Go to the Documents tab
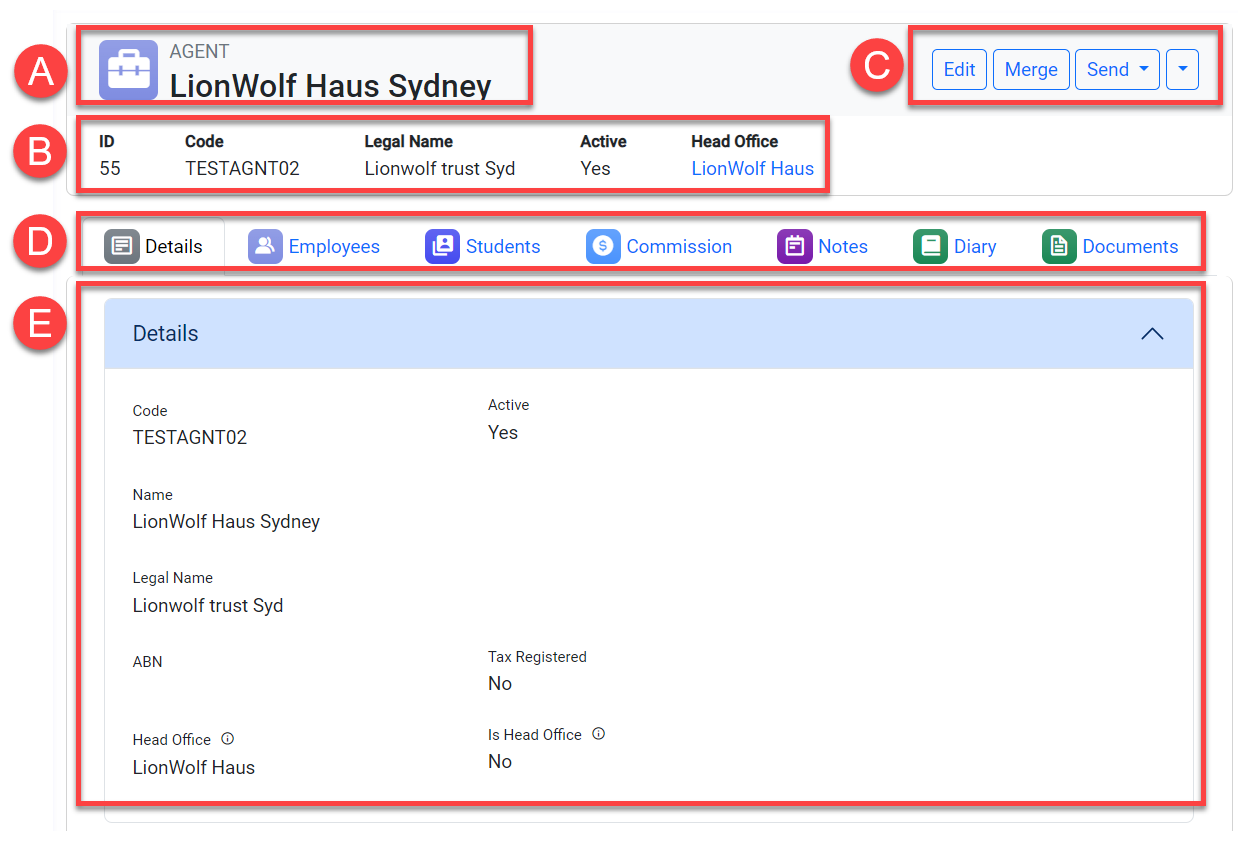 point(1129,246)
